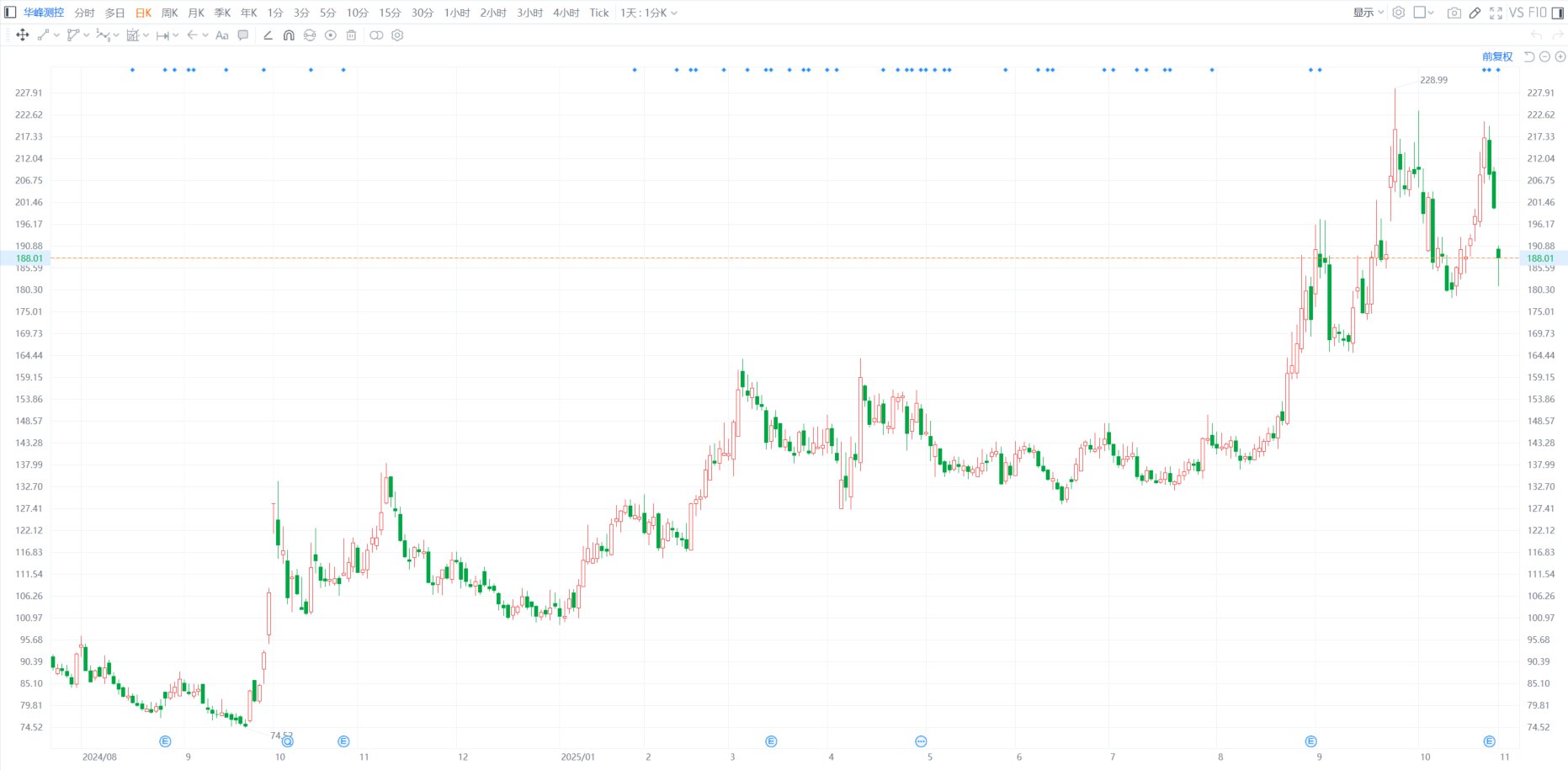1568x770 pixels.
Task: Delete drawings with the trash icon
Action: tap(352, 35)
